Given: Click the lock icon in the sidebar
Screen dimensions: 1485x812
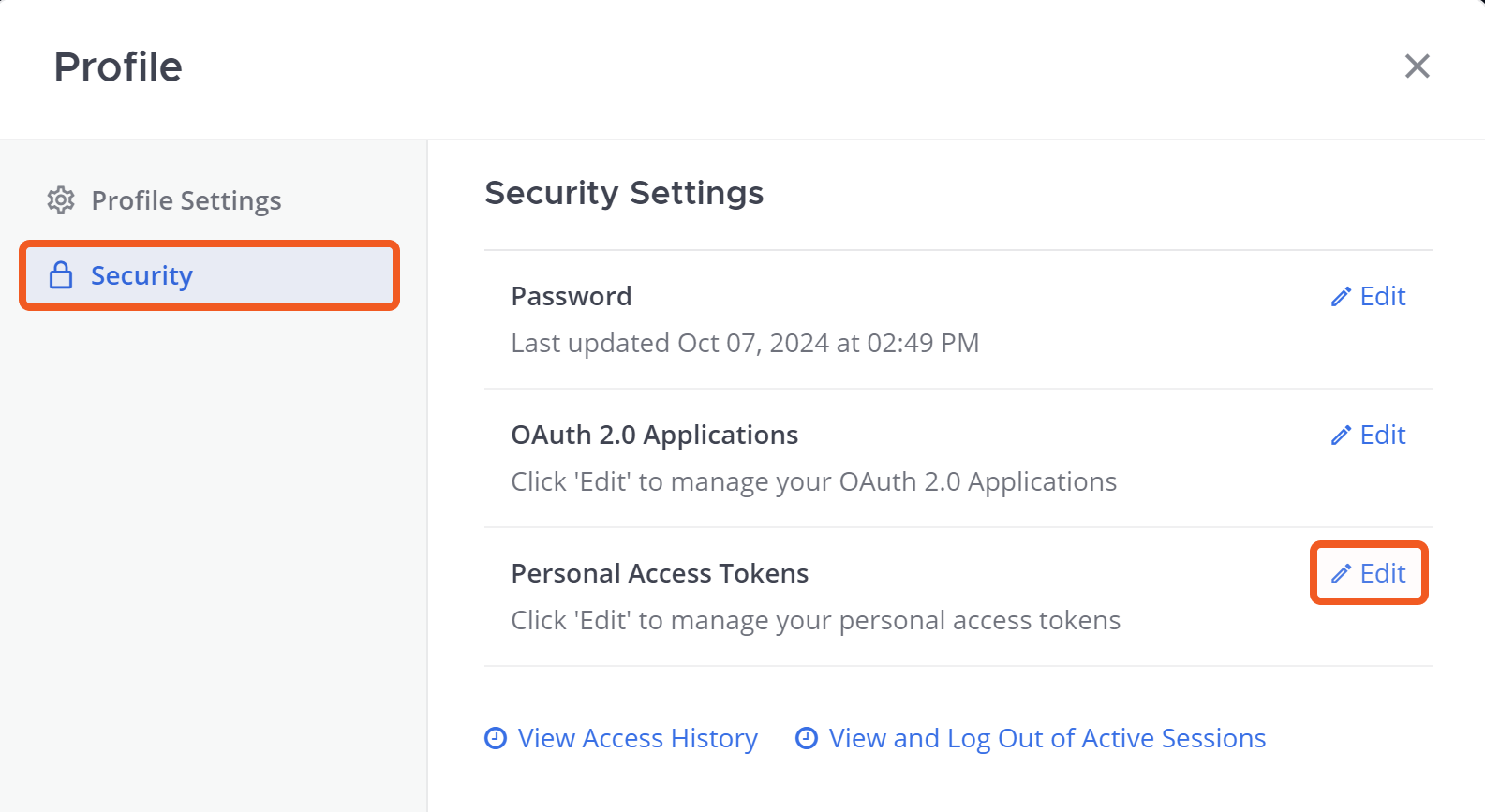Looking at the screenshot, I should click(x=61, y=275).
